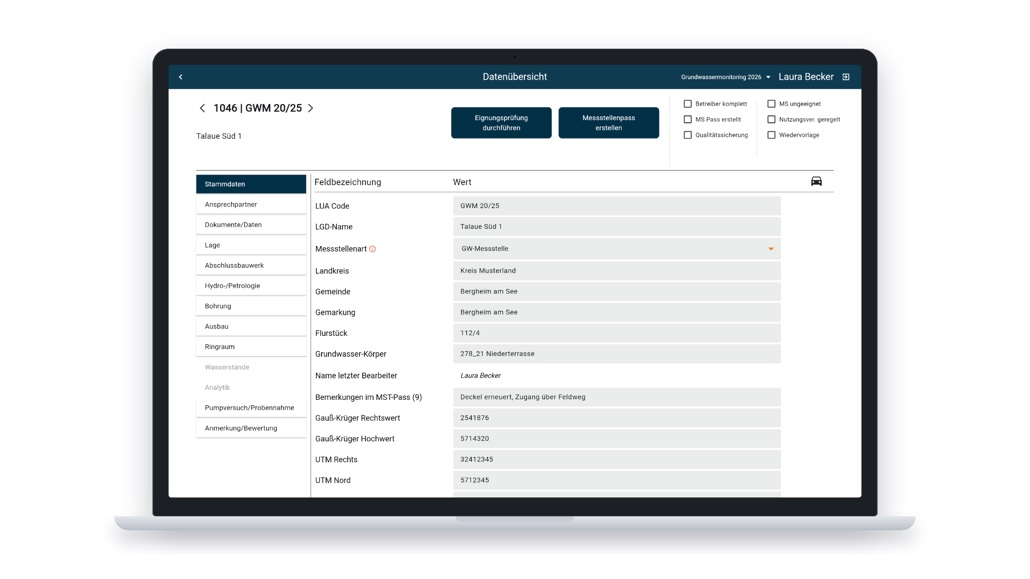Viewport: 1030px width, 579px height.
Task: Open the Ansprechpartner tab
Action: pyautogui.click(x=251, y=204)
